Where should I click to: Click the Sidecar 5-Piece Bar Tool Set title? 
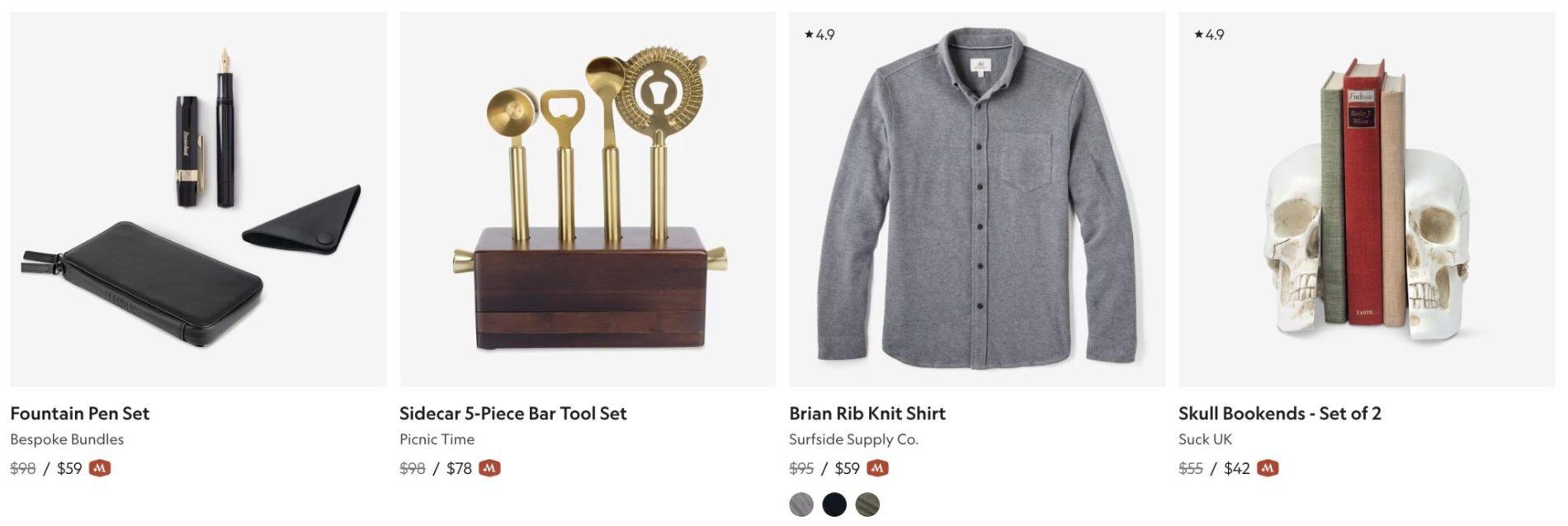[x=513, y=414]
